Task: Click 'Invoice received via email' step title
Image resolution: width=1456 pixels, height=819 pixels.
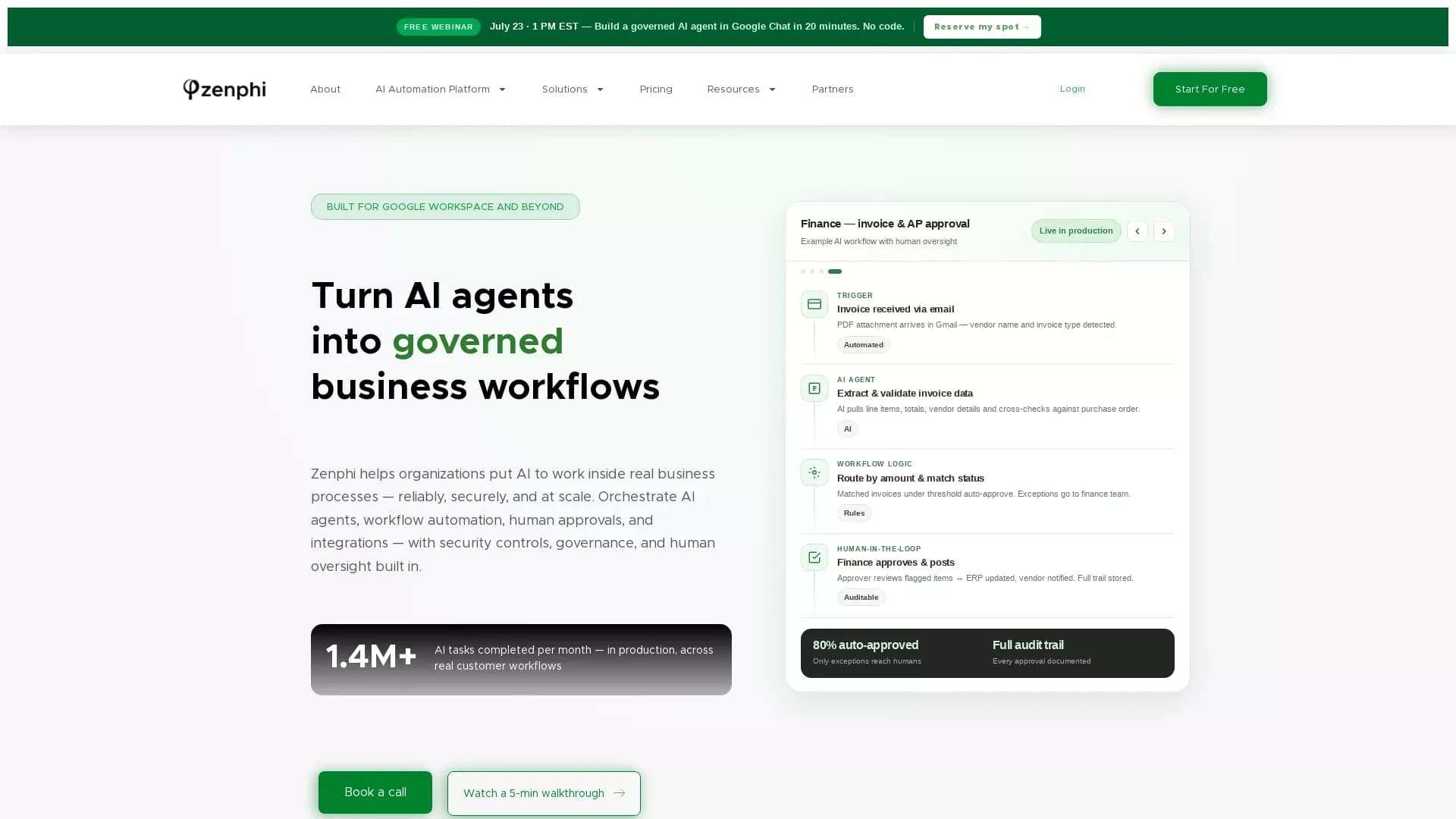Action: click(896, 309)
